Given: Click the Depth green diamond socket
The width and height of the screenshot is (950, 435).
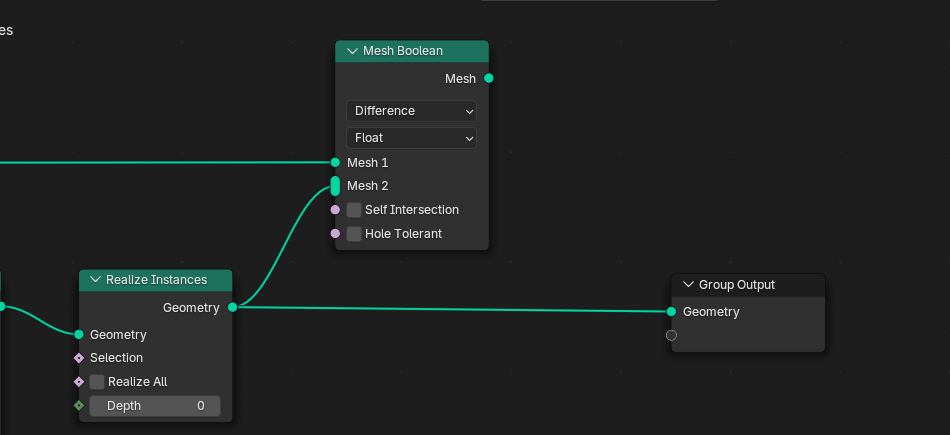Looking at the screenshot, I should [x=79, y=405].
